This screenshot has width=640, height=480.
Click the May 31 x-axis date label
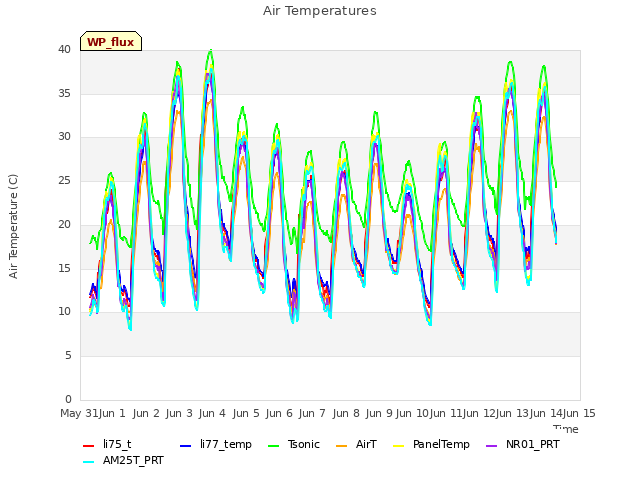(x=79, y=413)
